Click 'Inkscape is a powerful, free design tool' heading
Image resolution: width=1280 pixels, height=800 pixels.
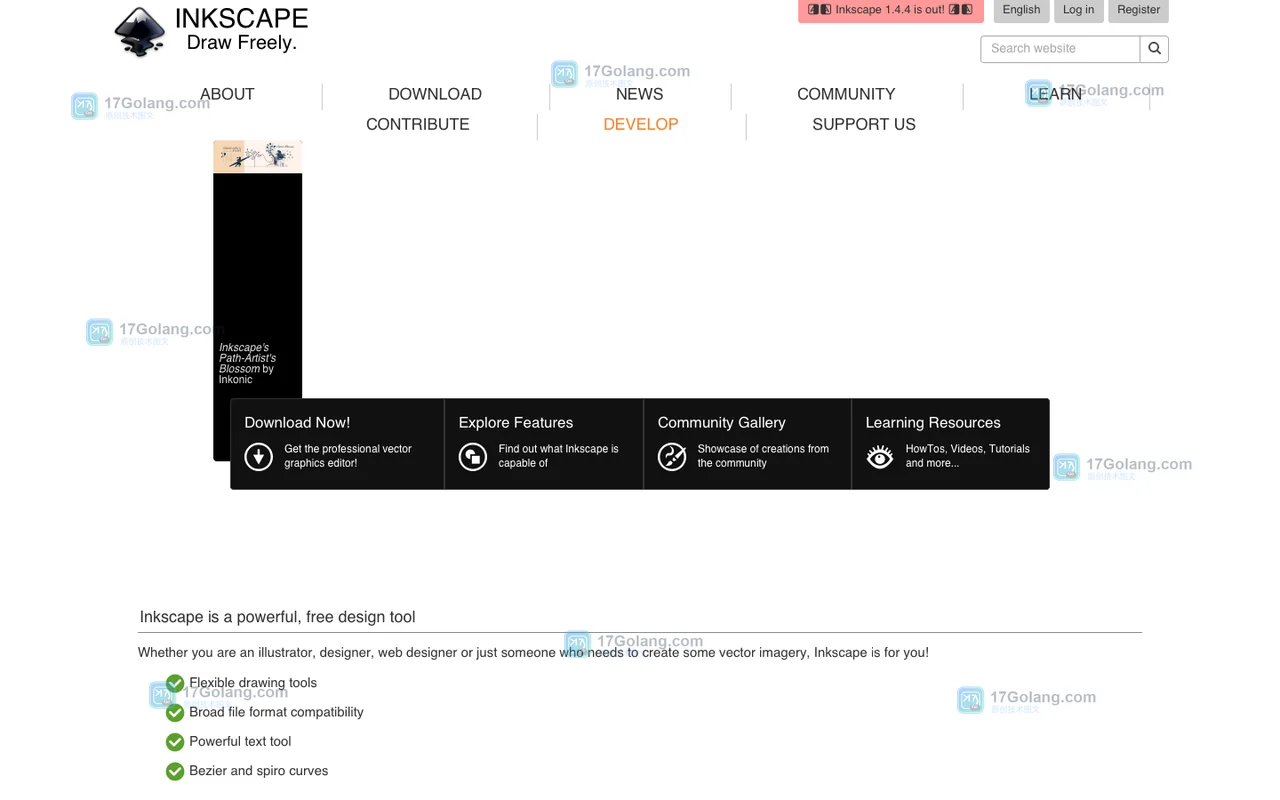[278, 617]
